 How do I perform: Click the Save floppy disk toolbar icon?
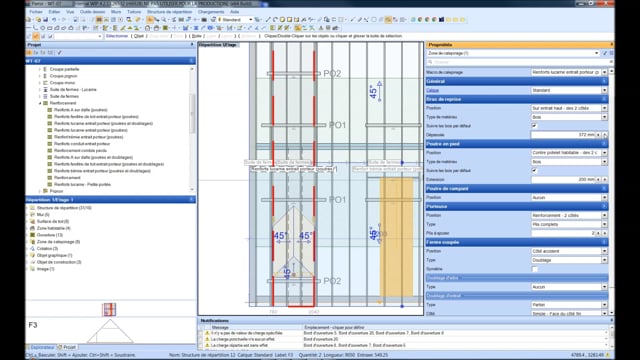(x=45, y=20)
